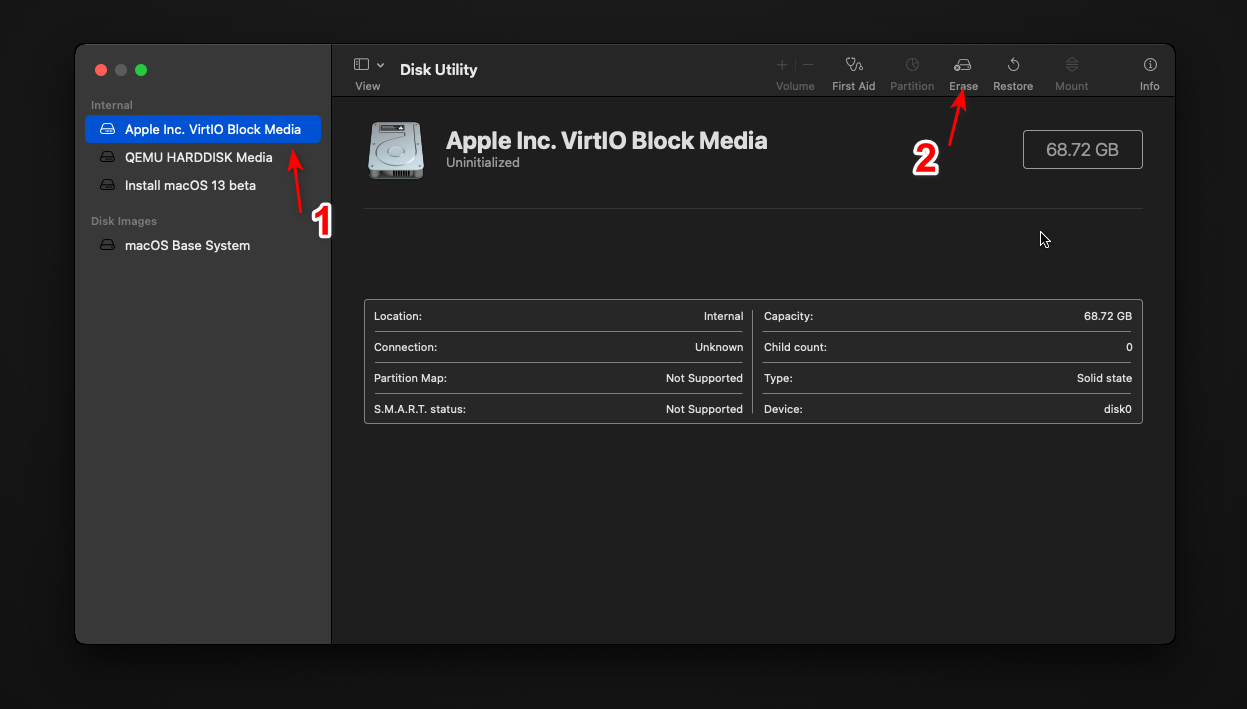Screen dimensions: 1247x709
Task: Open the Info panel icon
Action: (1150, 65)
